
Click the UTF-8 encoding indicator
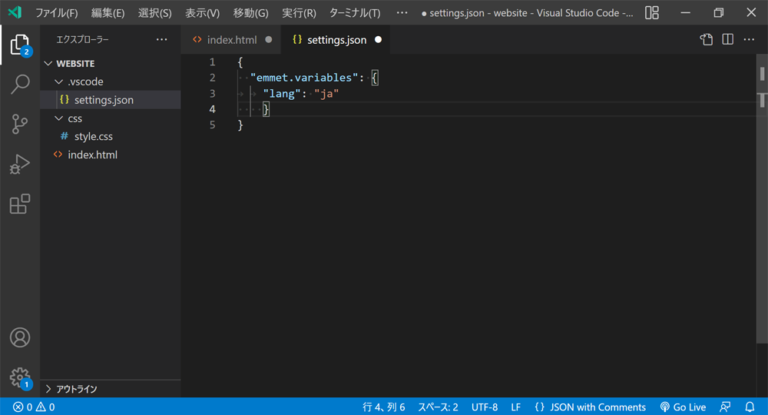484,407
